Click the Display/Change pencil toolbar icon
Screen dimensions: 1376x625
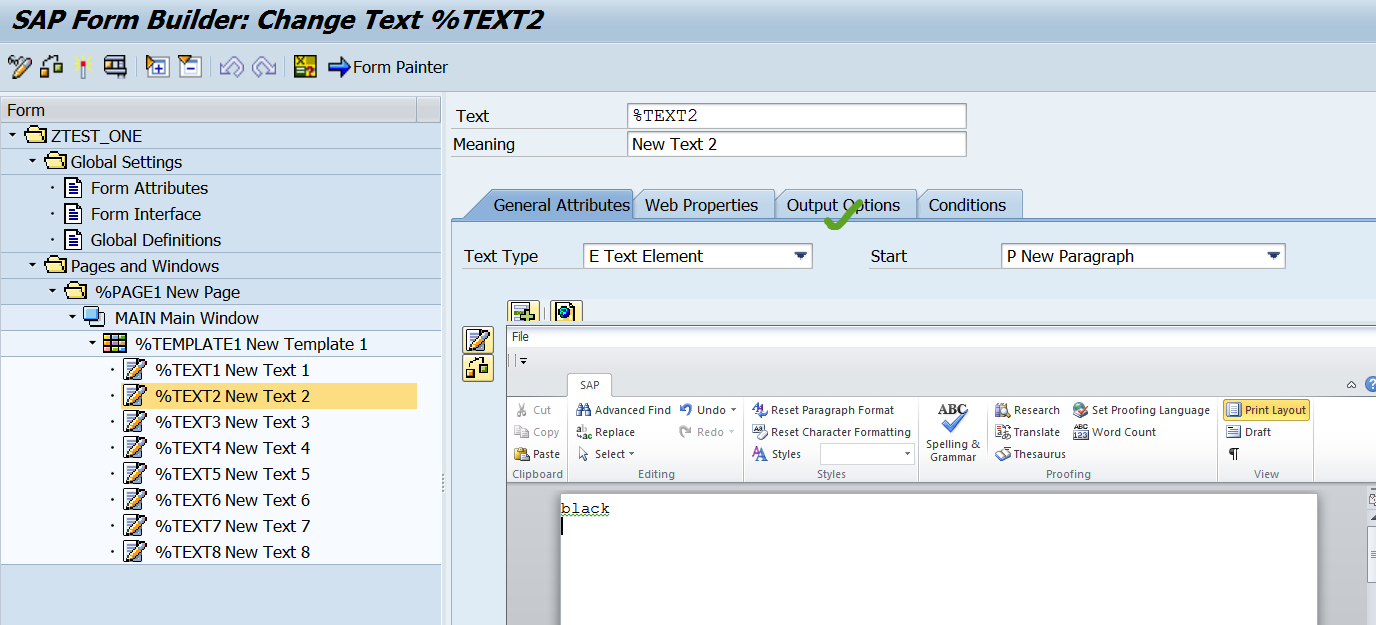[x=19, y=67]
